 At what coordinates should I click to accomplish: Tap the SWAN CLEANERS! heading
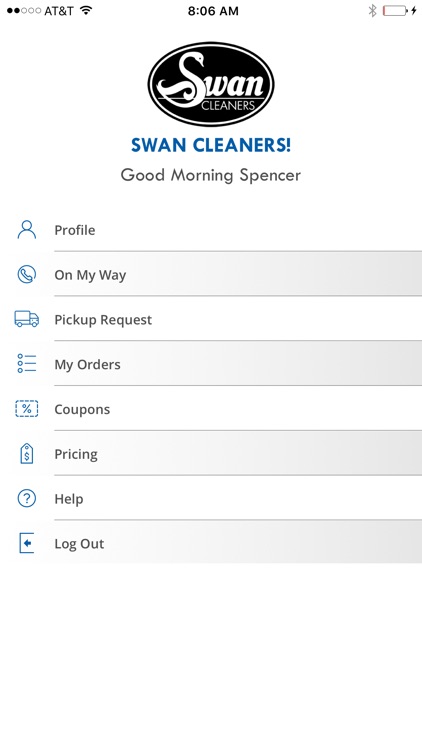[211, 145]
